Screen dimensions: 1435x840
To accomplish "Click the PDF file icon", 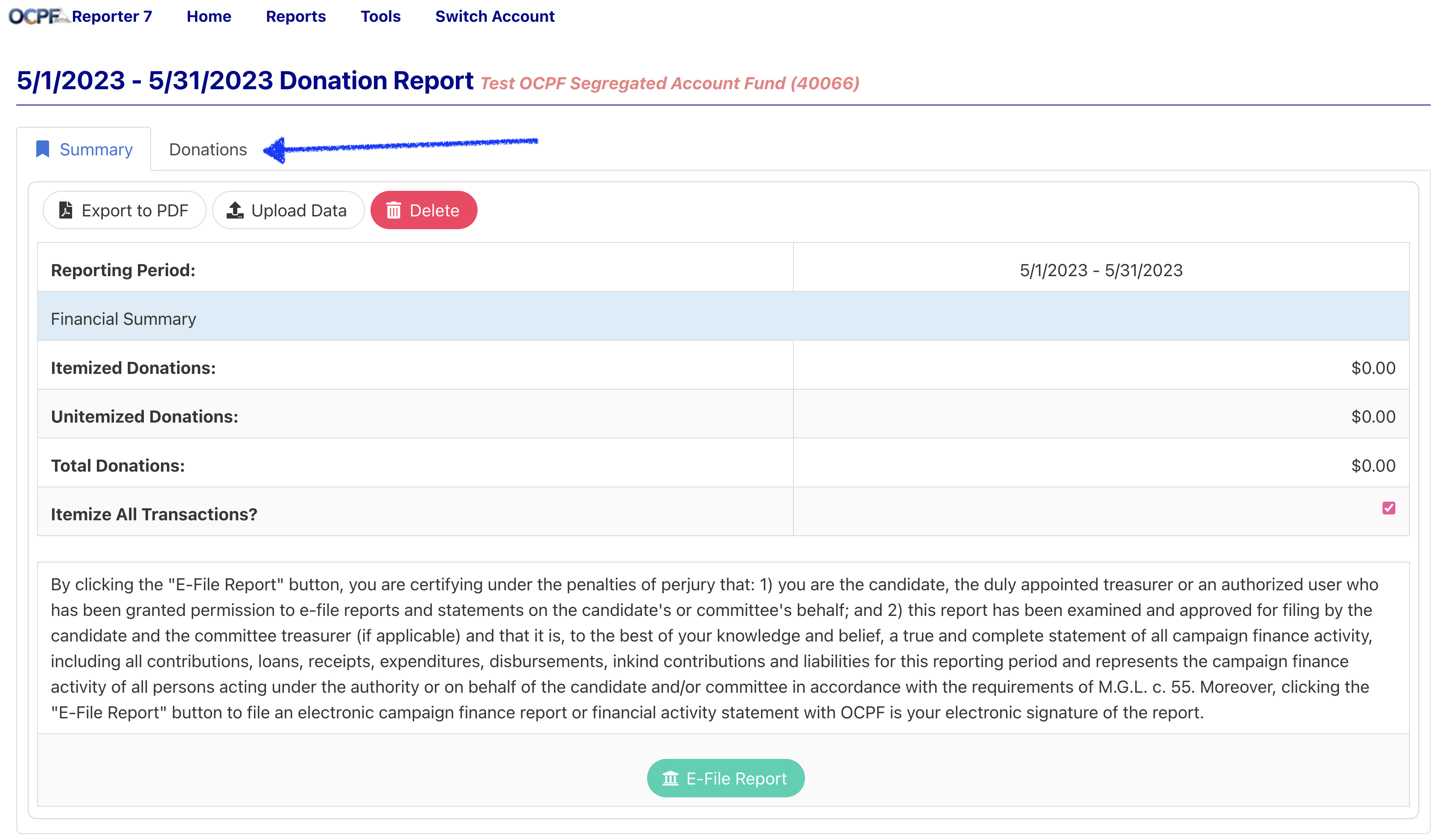I will 66,210.
